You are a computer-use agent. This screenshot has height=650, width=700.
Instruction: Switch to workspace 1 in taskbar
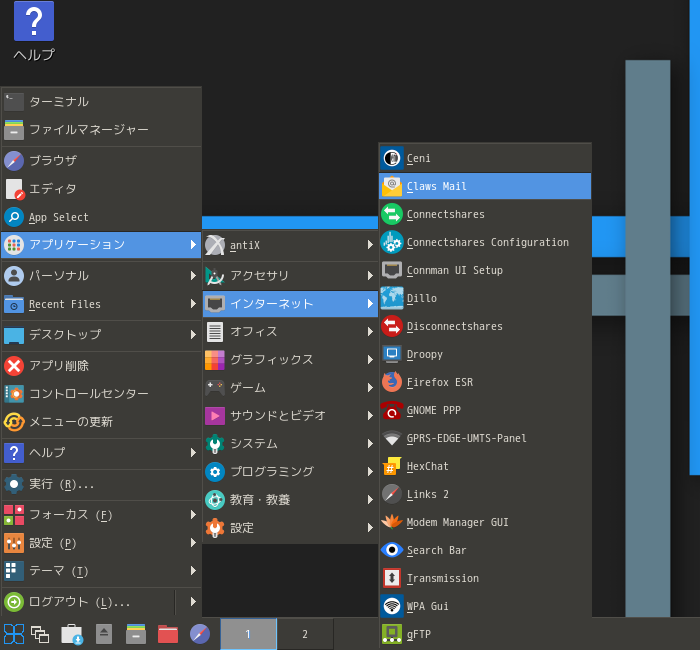tap(248, 634)
